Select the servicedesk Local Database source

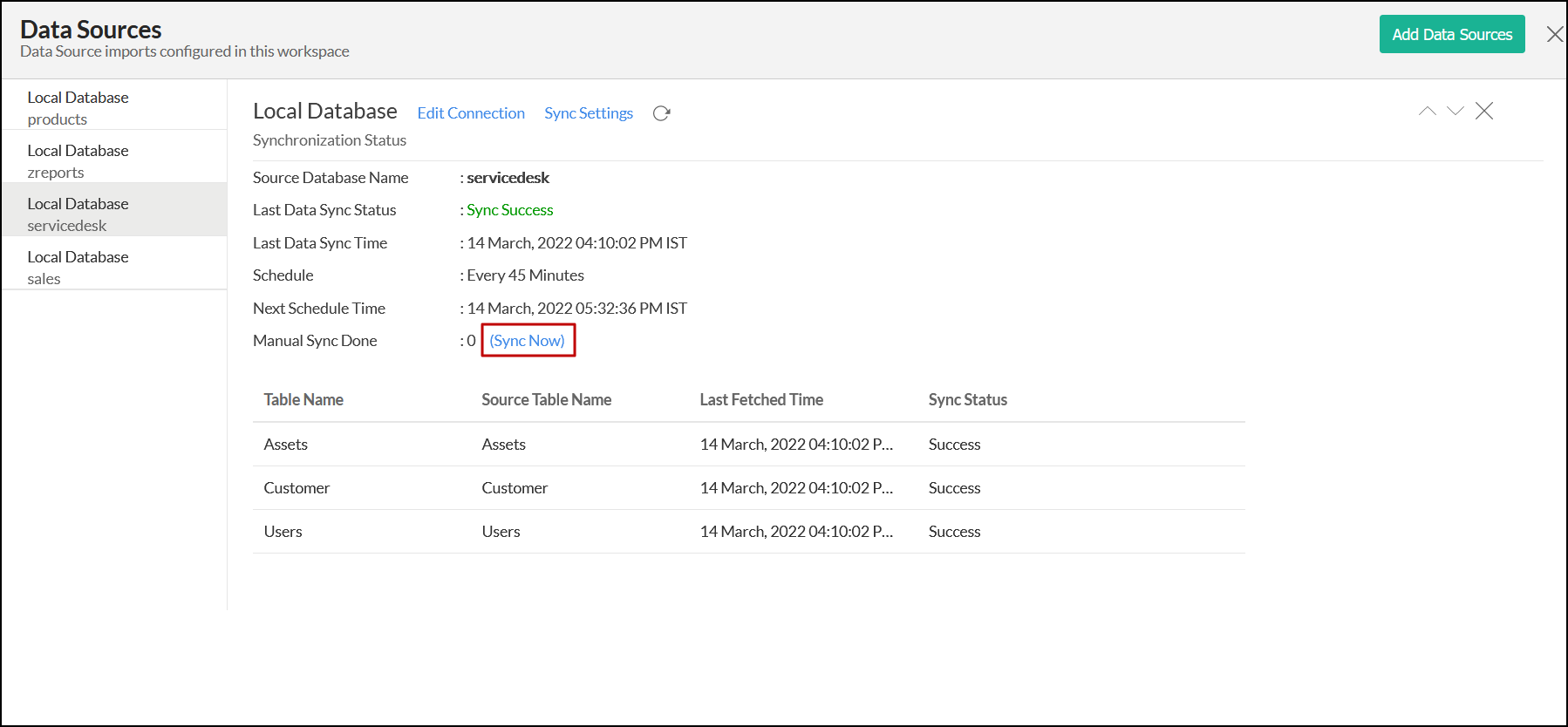[x=113, y=214]
